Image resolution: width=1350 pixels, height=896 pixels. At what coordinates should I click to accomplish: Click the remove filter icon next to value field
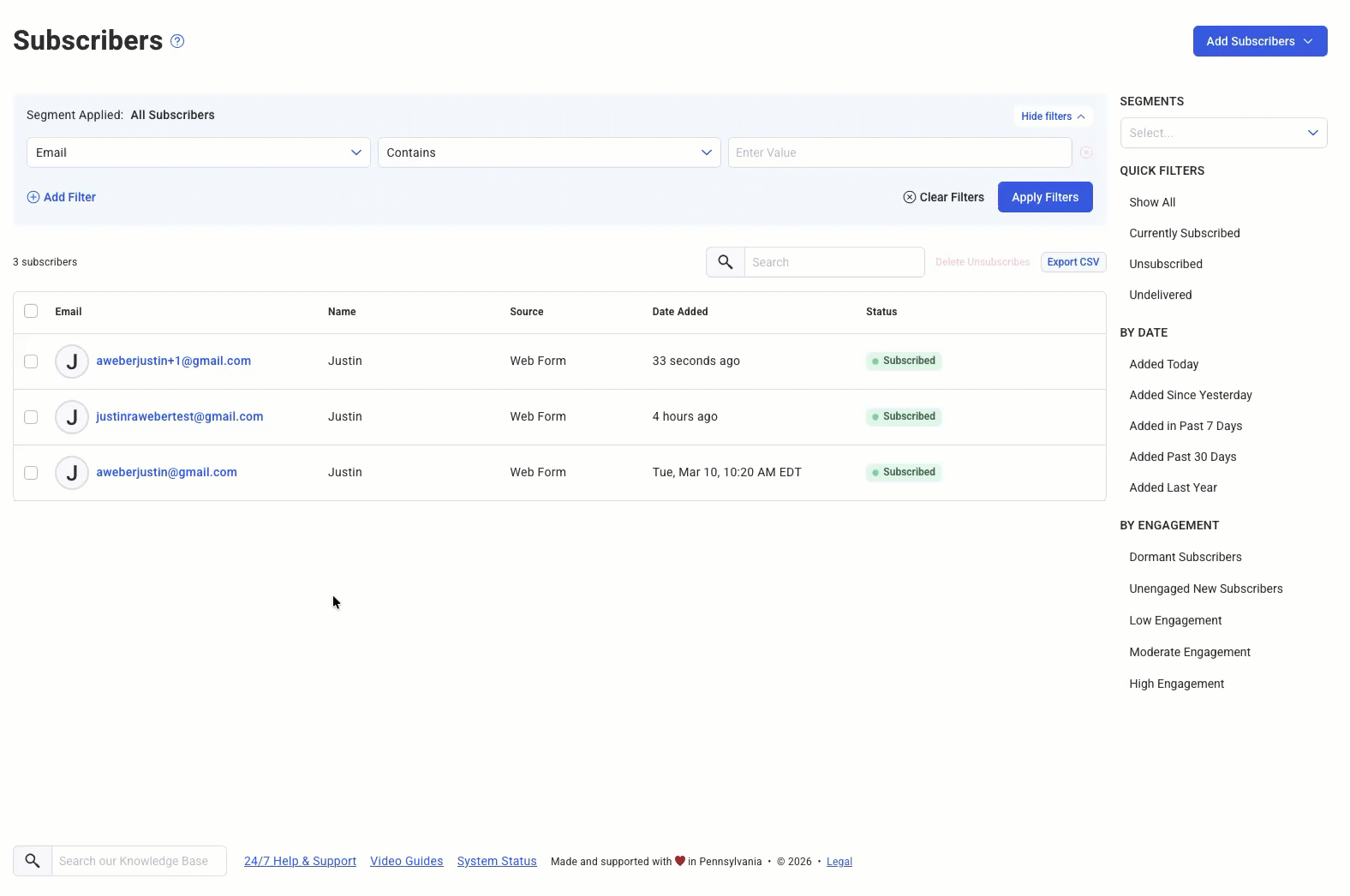1085,152
